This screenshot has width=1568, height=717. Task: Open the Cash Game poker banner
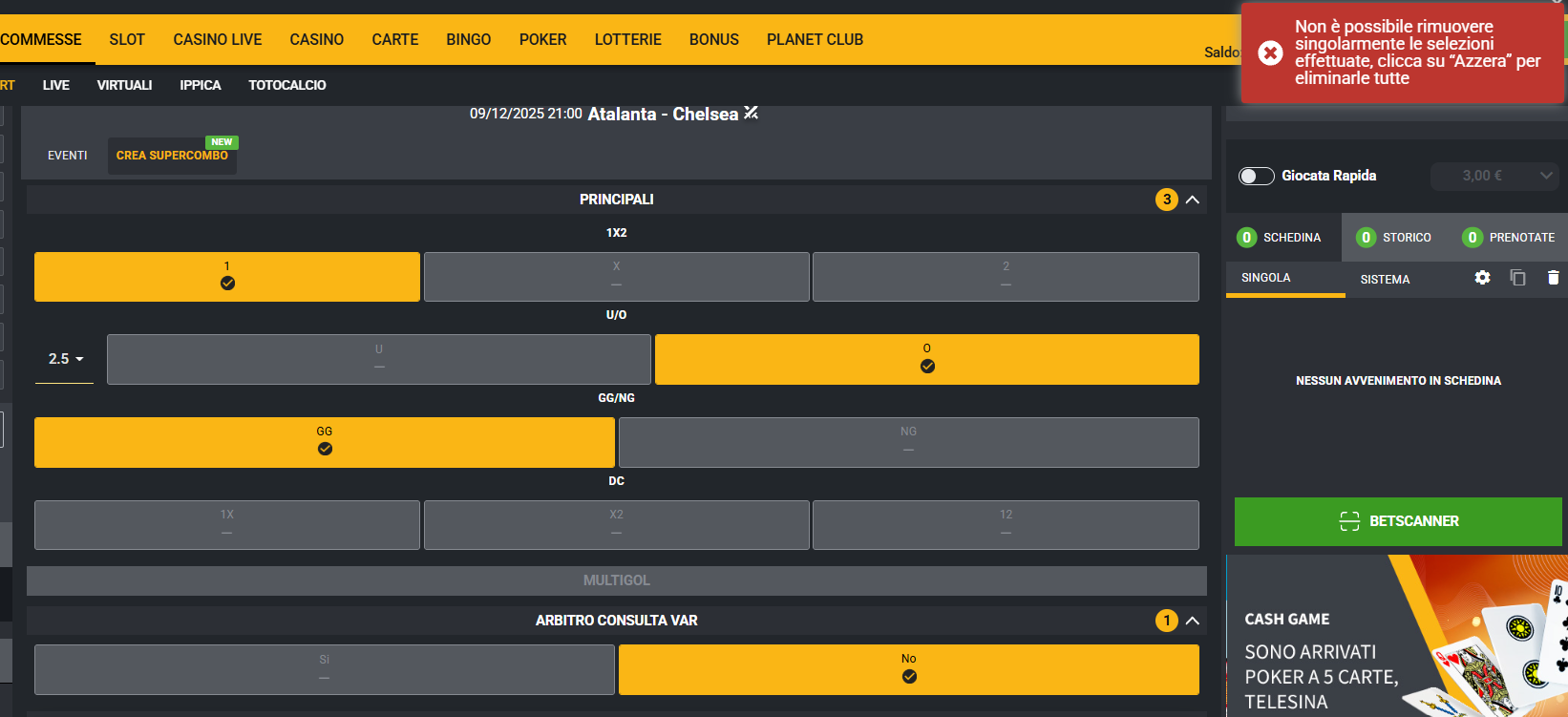click(1397, 636)
